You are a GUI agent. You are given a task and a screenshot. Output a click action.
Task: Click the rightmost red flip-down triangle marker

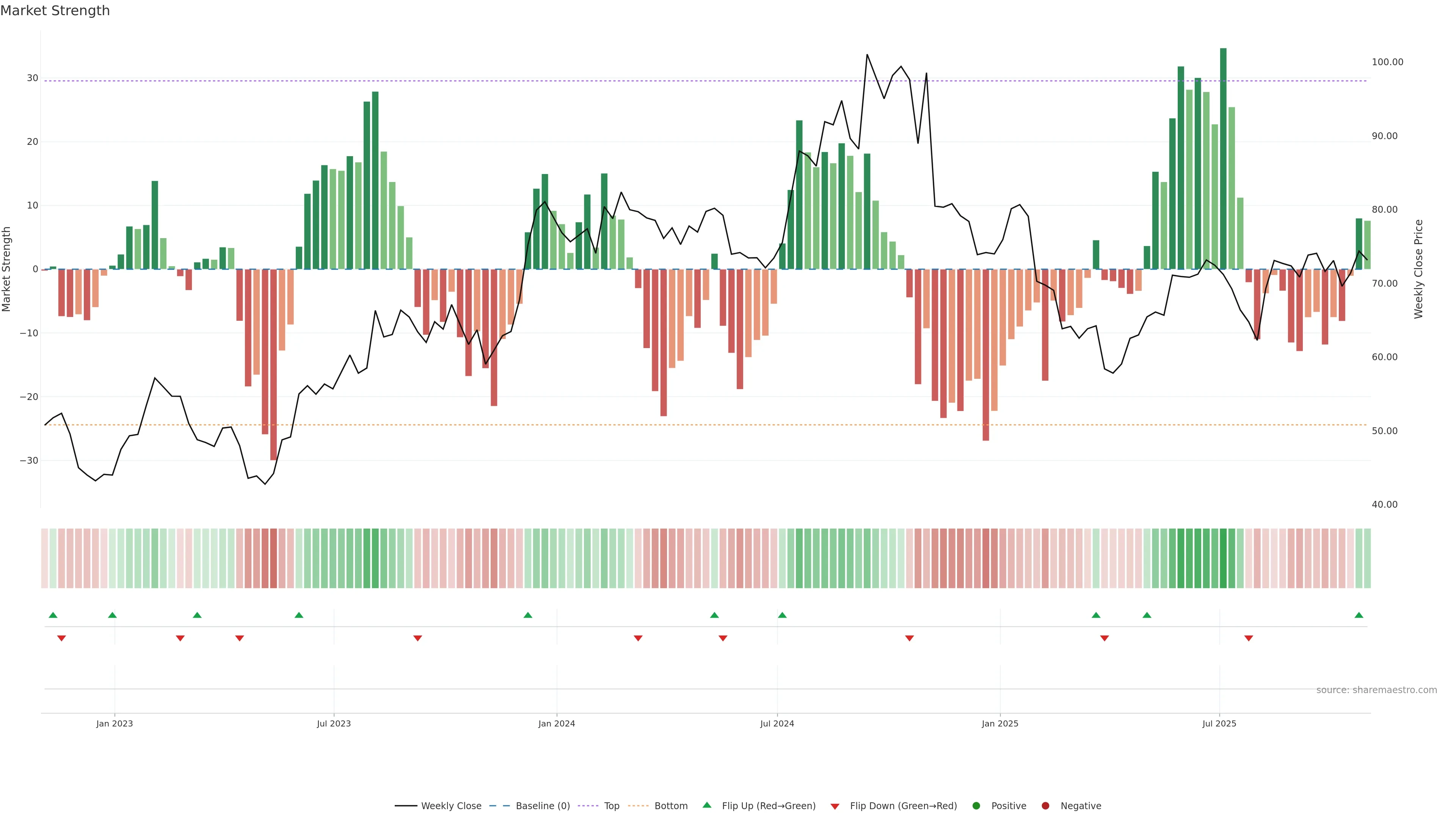coord(1249,638)
